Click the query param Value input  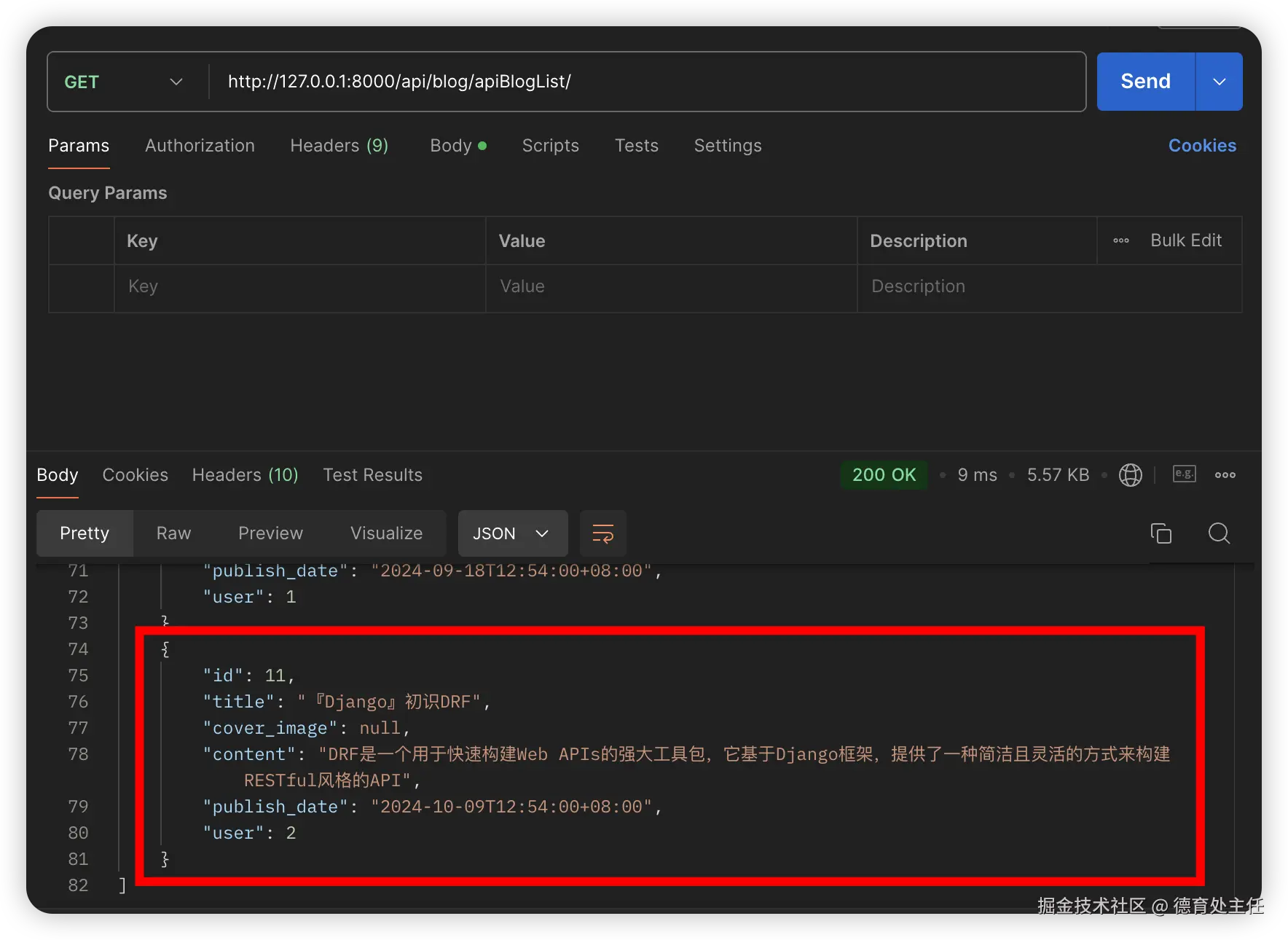tap(672, 287)
